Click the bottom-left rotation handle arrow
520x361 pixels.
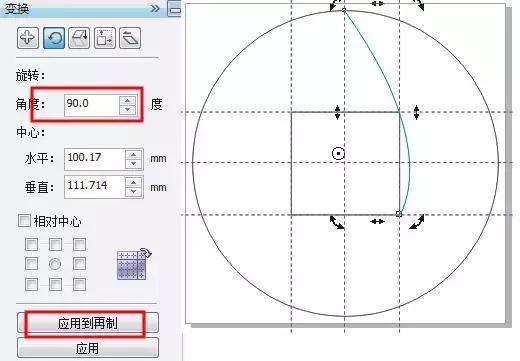[336, 222]
